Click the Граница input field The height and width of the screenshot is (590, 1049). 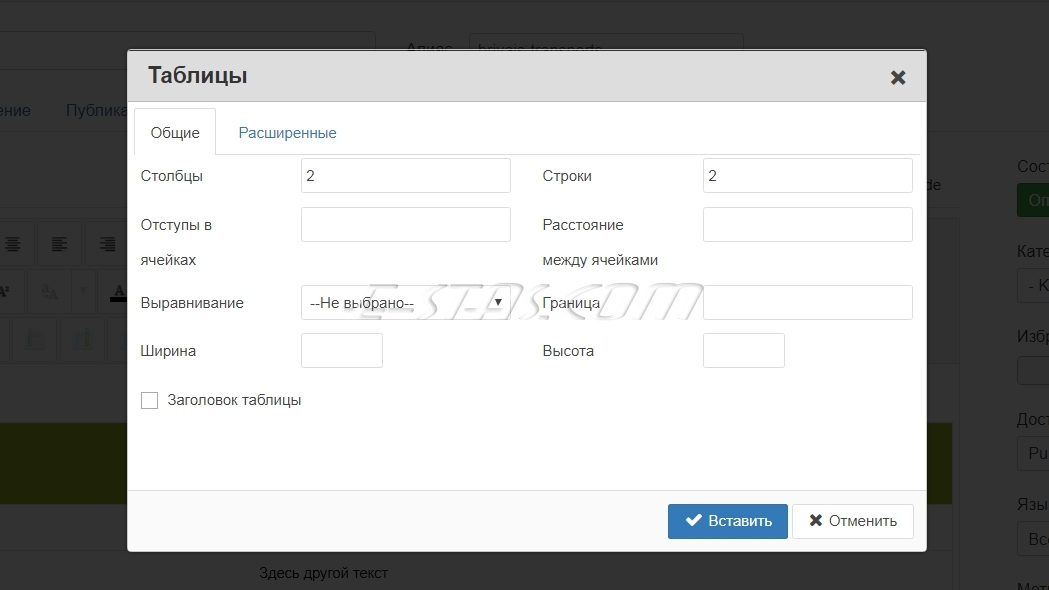[x=807, y=302]
